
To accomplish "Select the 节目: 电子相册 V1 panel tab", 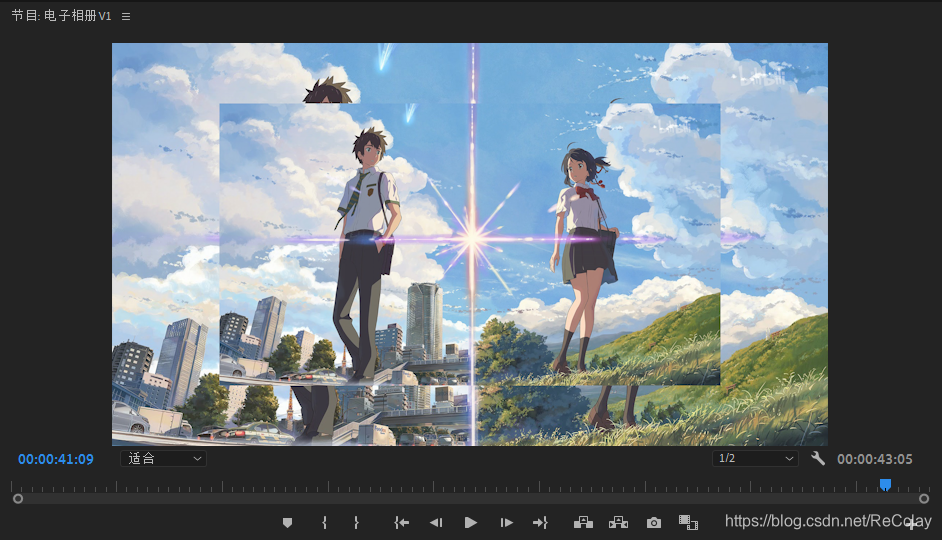I will [61, 16].
